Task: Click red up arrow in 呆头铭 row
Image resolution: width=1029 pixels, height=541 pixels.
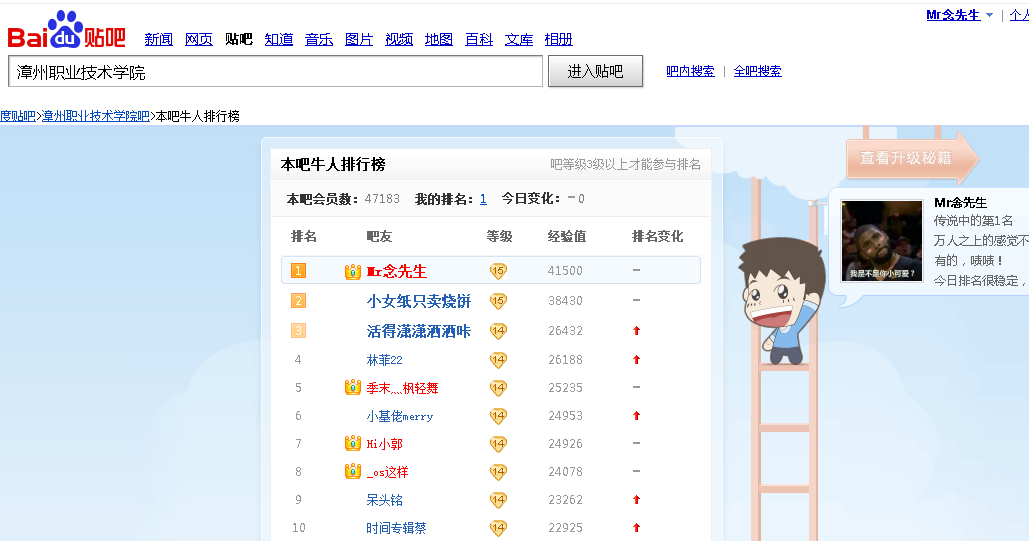Action: tap(636, 500)
